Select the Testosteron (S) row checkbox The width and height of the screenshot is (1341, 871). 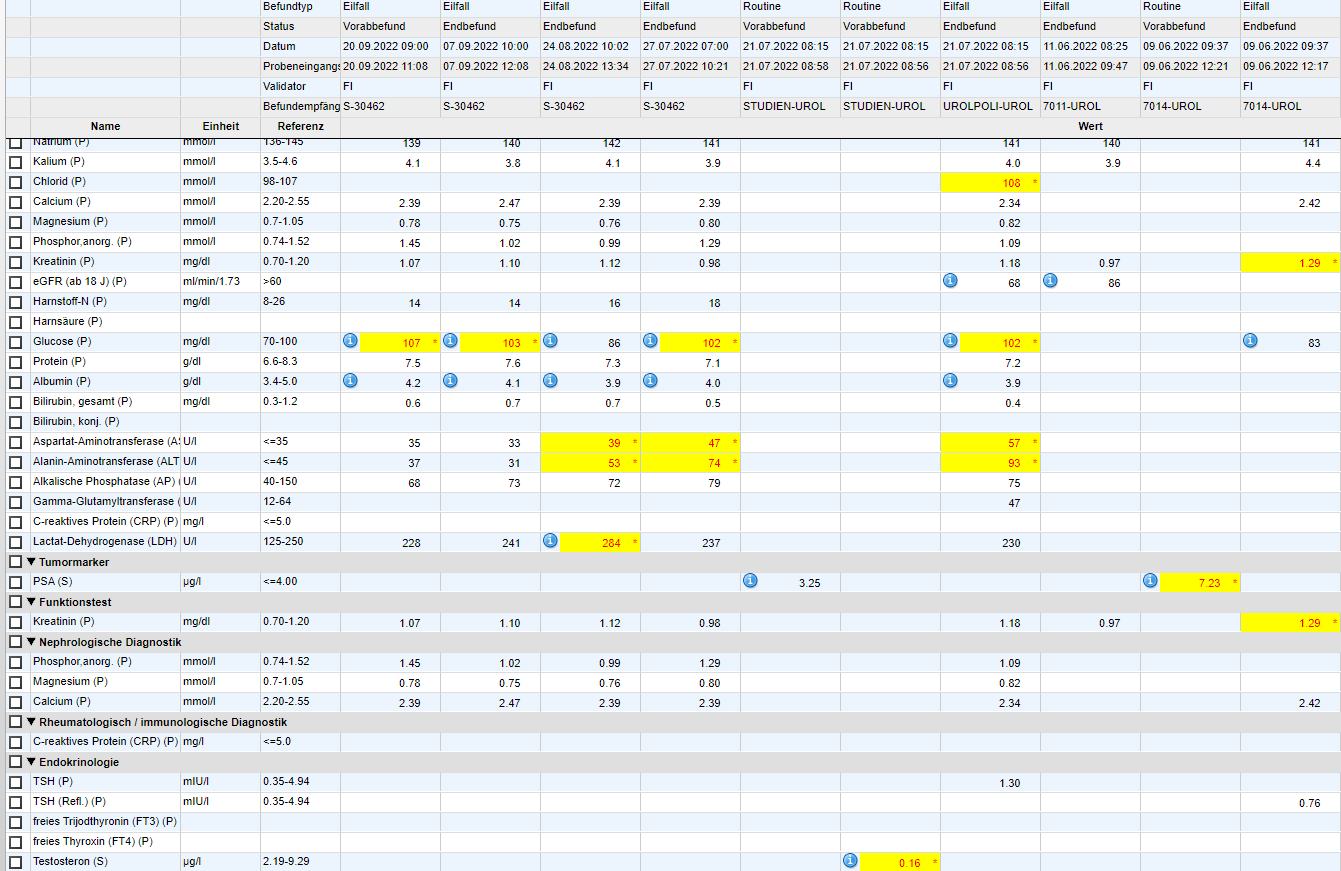click(x=15, y=862)
